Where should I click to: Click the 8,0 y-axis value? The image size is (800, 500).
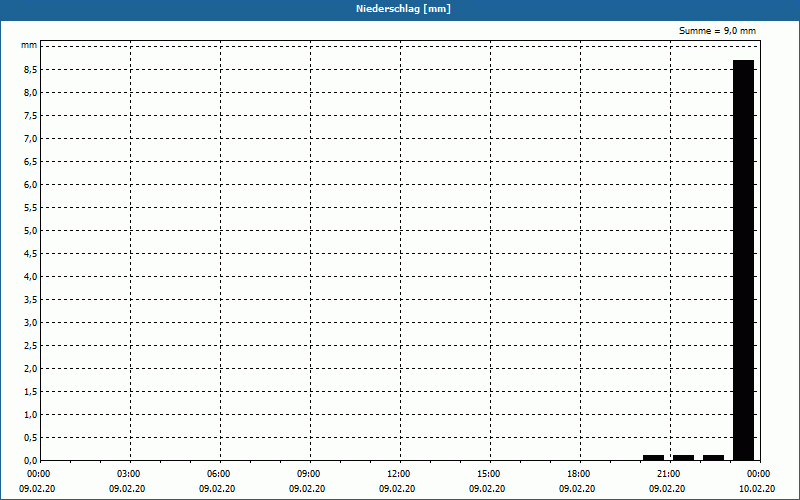click(31, 92)
